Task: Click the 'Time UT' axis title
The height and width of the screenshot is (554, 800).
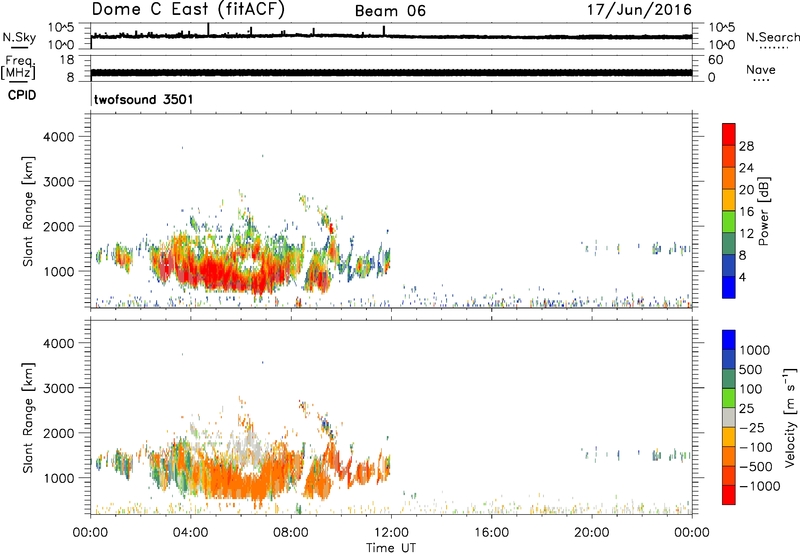Action: click(x=391, y=548)
